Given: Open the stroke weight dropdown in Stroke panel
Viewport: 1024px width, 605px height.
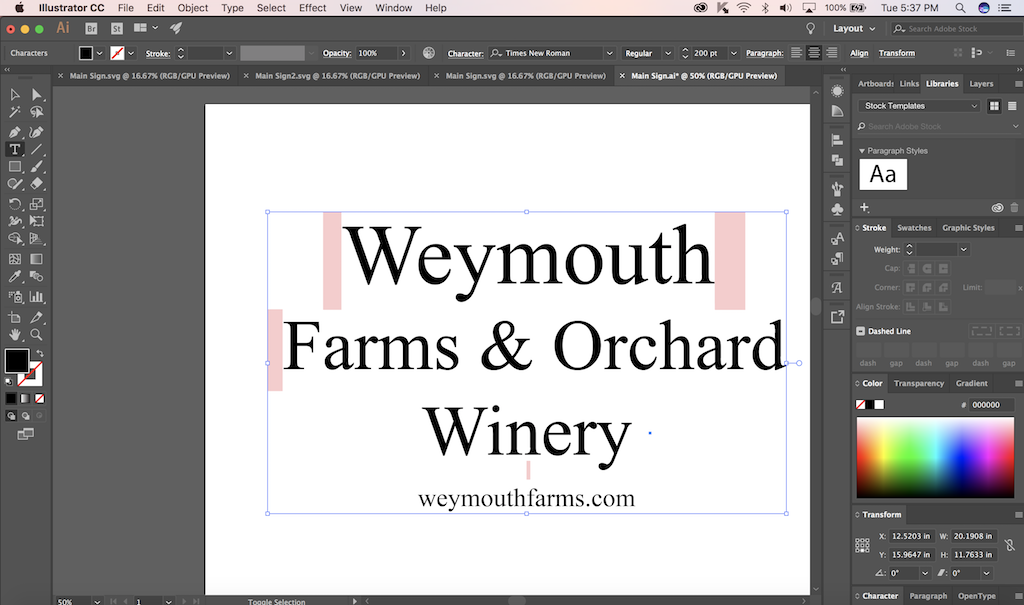Looking at the screenshot, I should point(963,250).
